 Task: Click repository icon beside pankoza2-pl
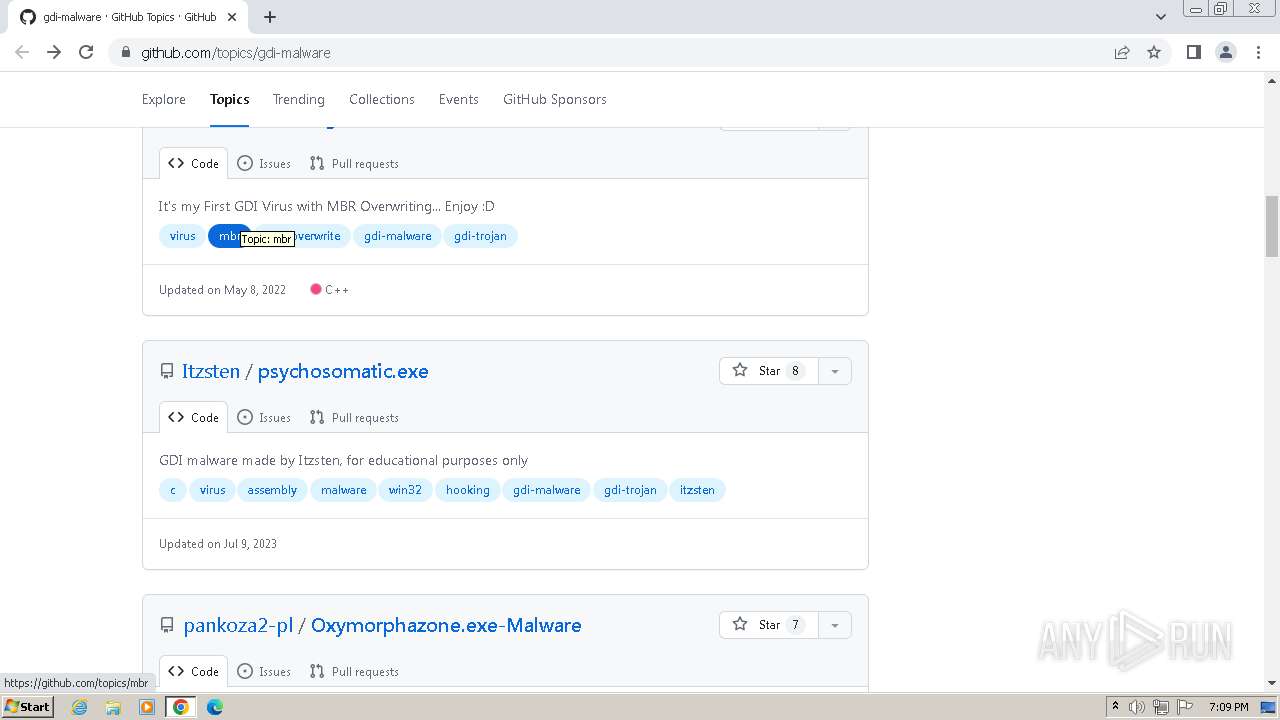click(x=167, y=625)
